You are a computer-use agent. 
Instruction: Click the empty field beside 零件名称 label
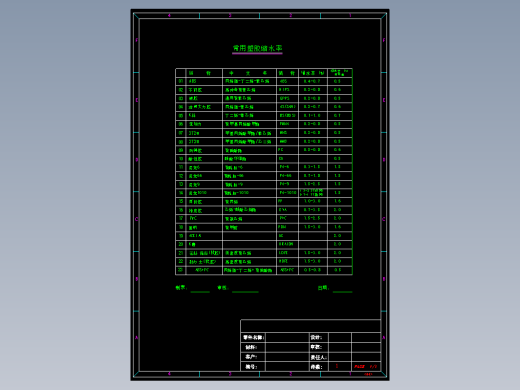tap(287, 337)
